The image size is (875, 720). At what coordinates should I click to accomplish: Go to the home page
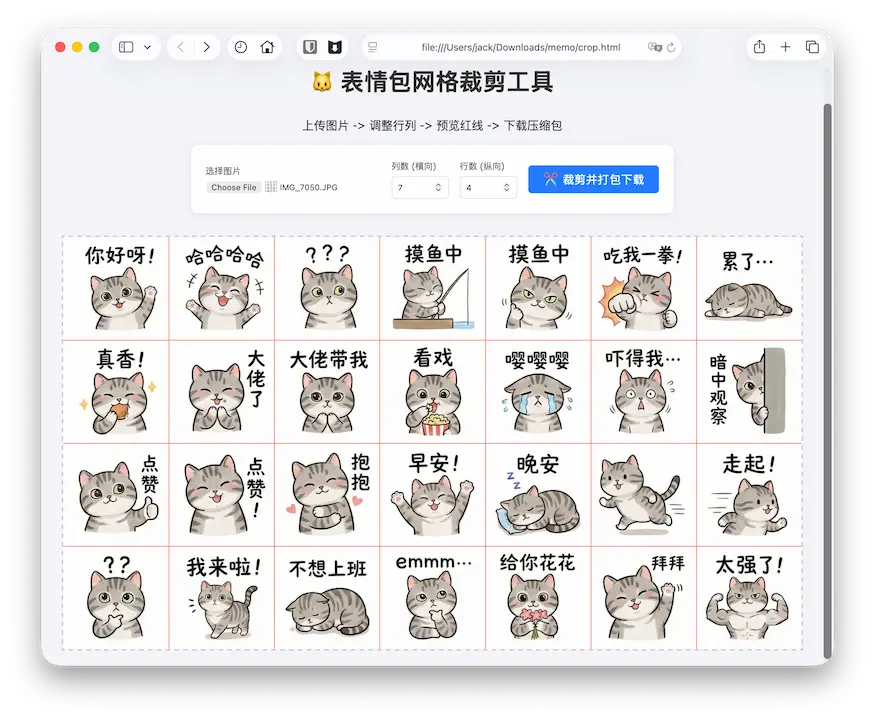(267, 47)
